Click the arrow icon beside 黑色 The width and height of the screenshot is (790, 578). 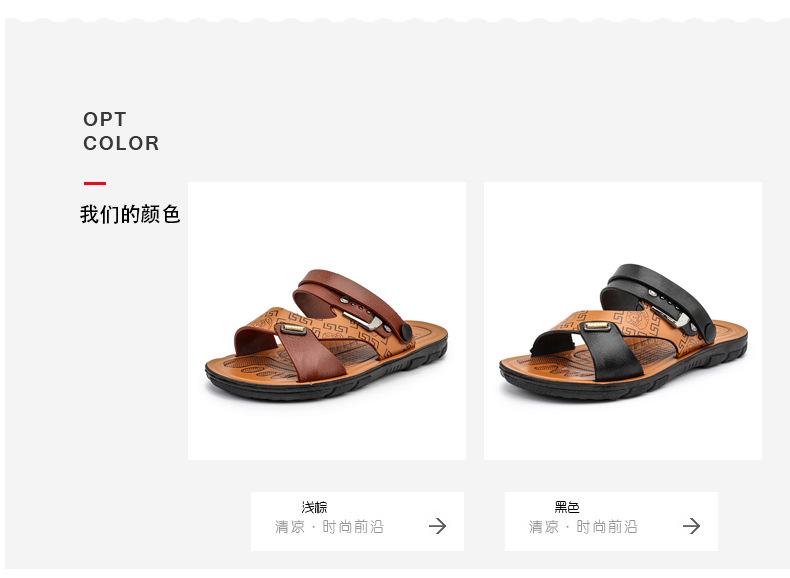(691, 526)
